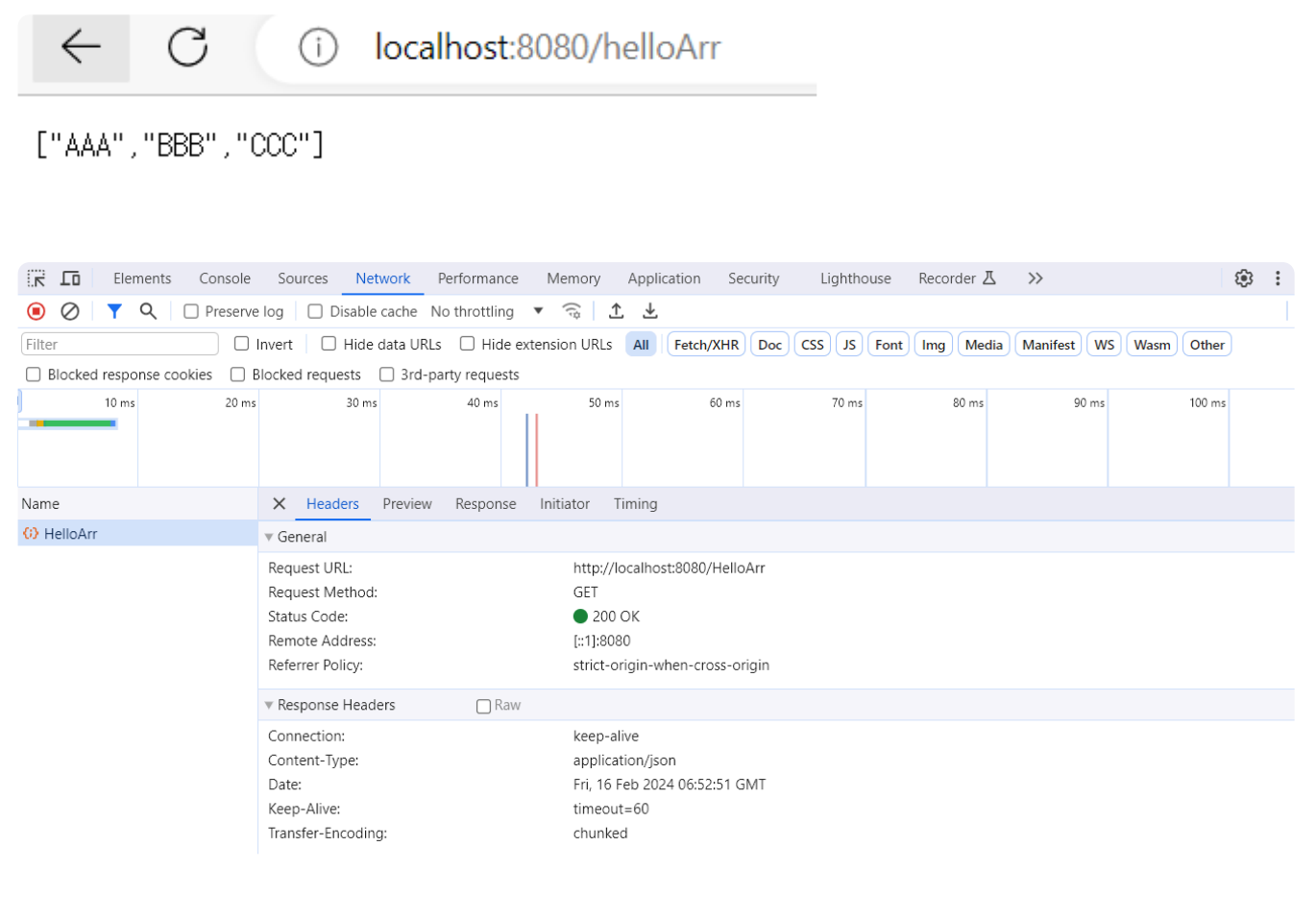Screen dimensions: 1316x919
Task: Filter by CSS requests
Action: point(813,345)
